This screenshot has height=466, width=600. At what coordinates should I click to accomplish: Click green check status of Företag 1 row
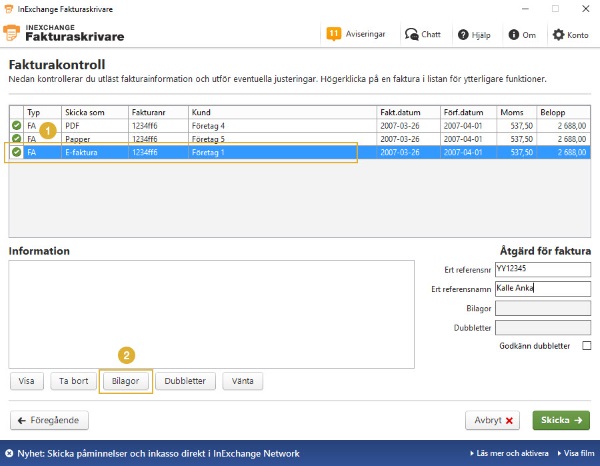pyautogui.click(x=16, y=152)
